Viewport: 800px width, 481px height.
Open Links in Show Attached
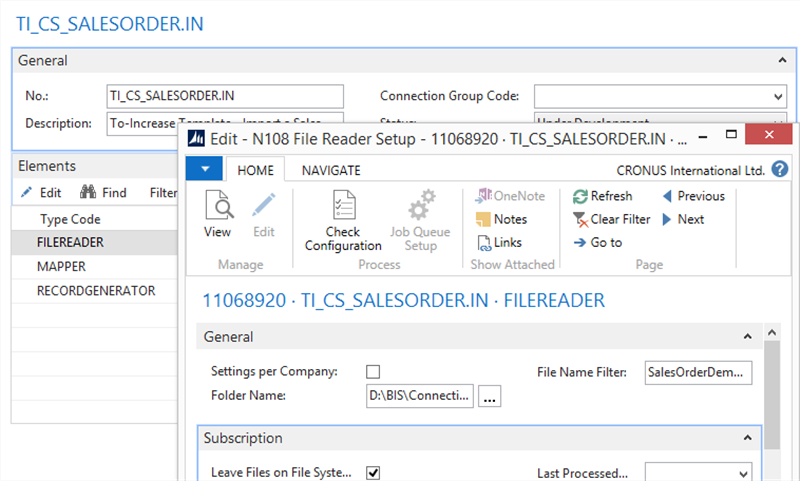click(499, 242)
